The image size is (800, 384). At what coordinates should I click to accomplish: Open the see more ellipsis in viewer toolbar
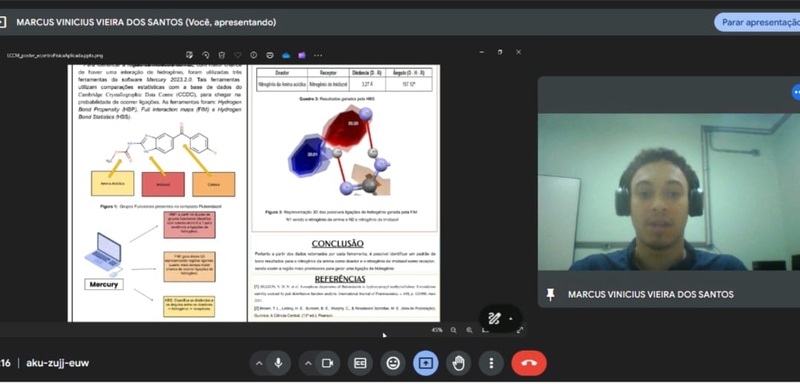(x=318, y=55)
